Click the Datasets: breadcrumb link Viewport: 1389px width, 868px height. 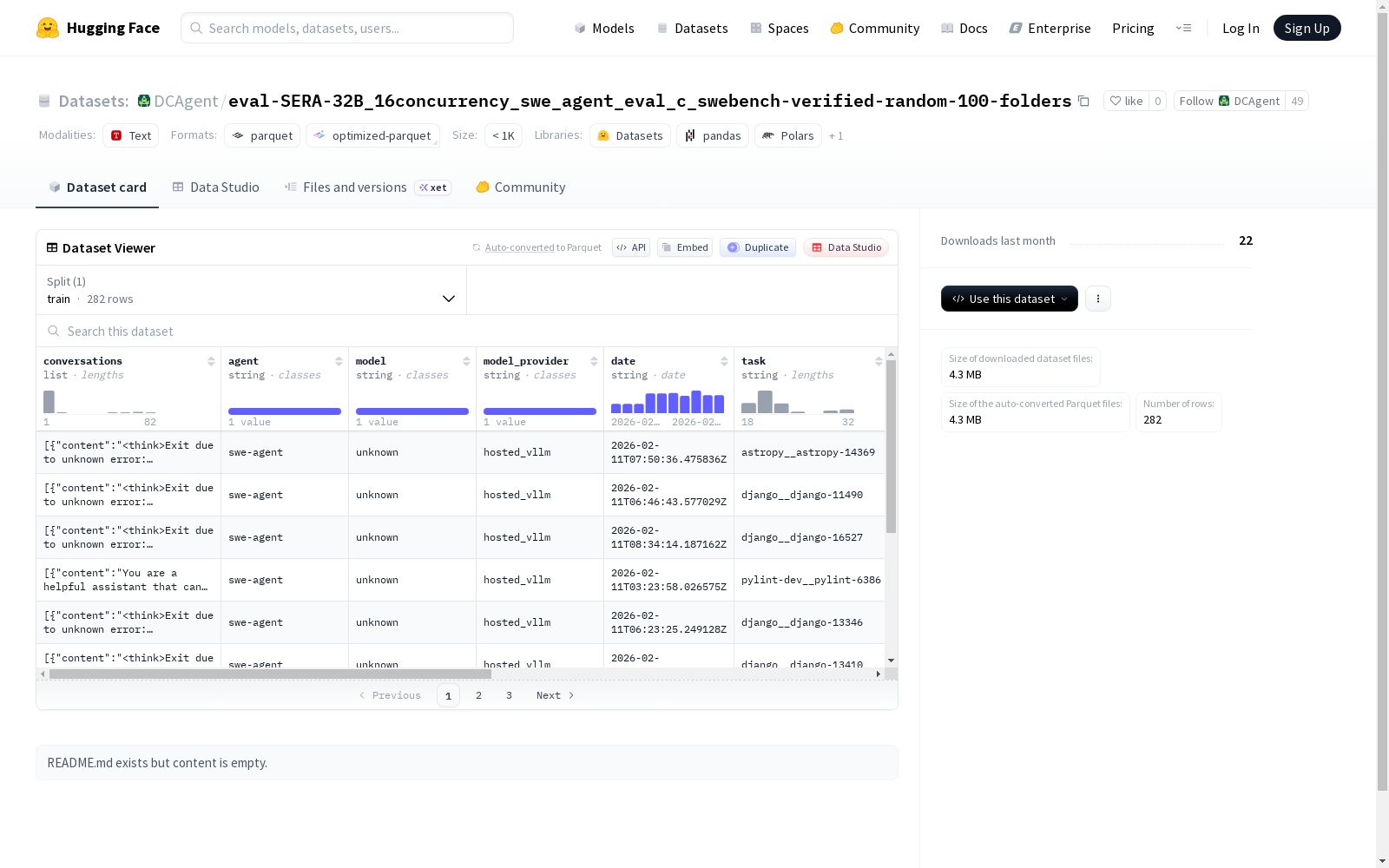pyautogui.click(x=94, y=101)
